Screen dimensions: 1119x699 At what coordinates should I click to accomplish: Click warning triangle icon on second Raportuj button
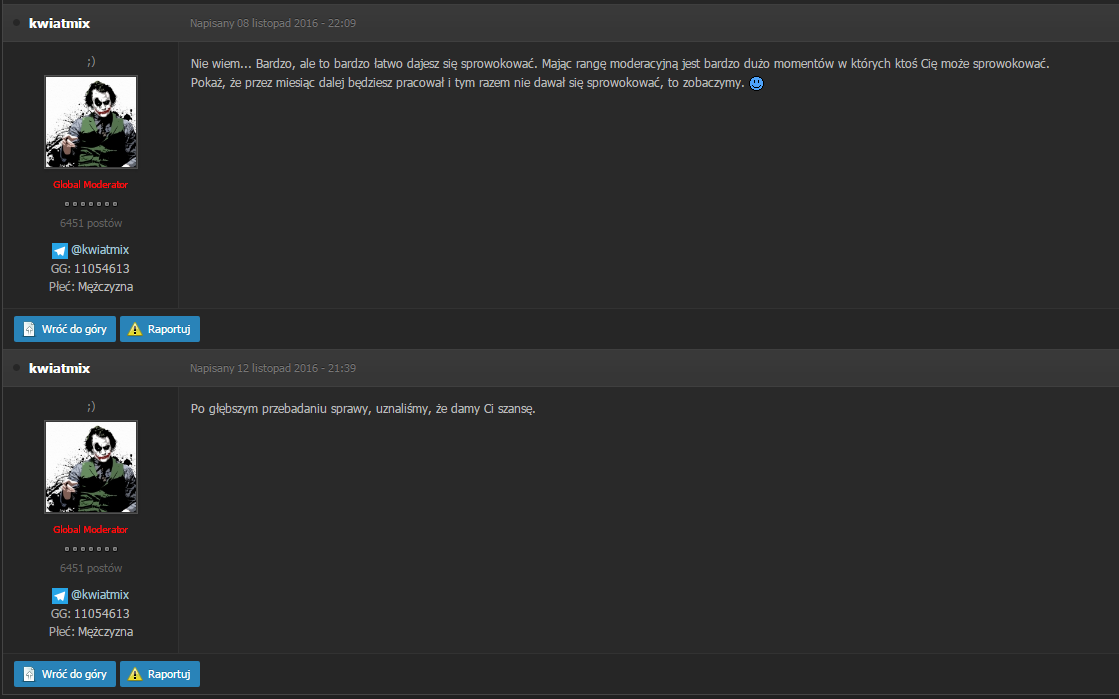pyautogui.click(x=135, y=674)
